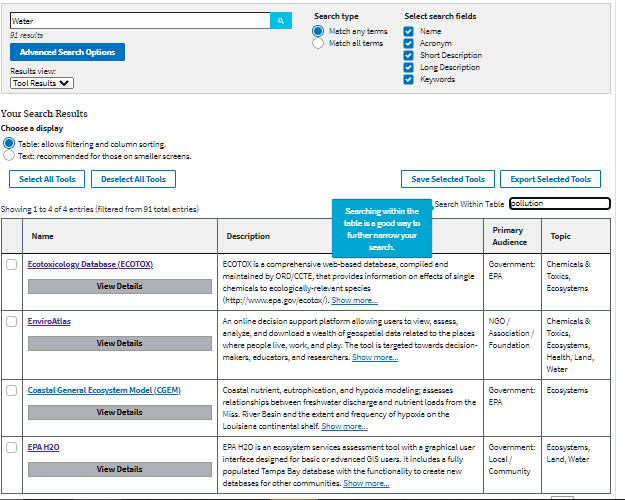Click the main Water search text box
Viewport: 625px width, 500px height.
click(140, 20)
